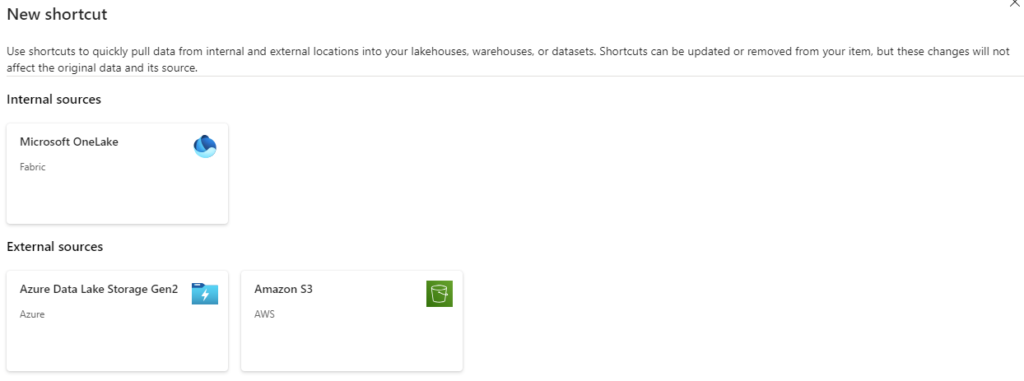Click the Fabric label under OneLake
The width and height of the screenshot is (1024, 381).
pos(33,167)
